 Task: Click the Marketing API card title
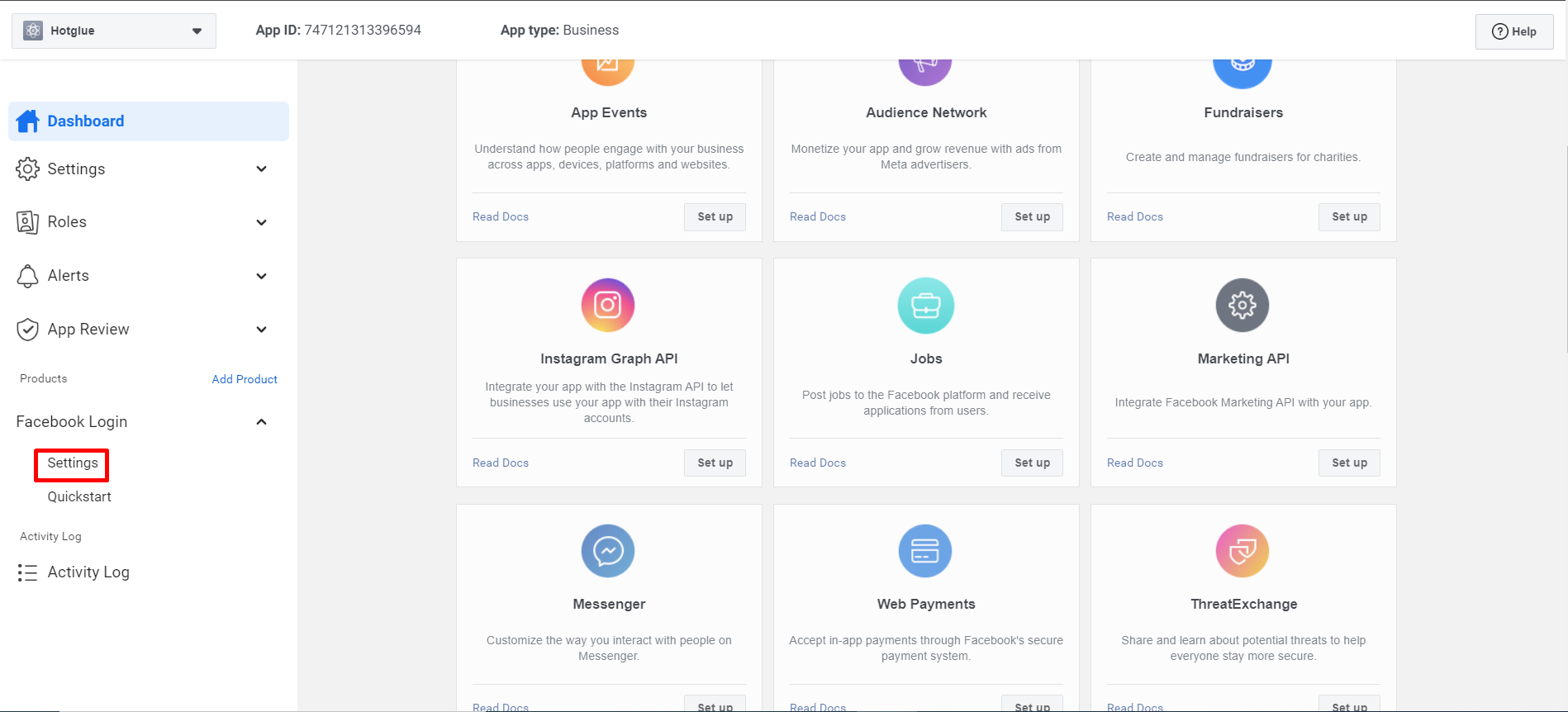(x=1243, y=358)
